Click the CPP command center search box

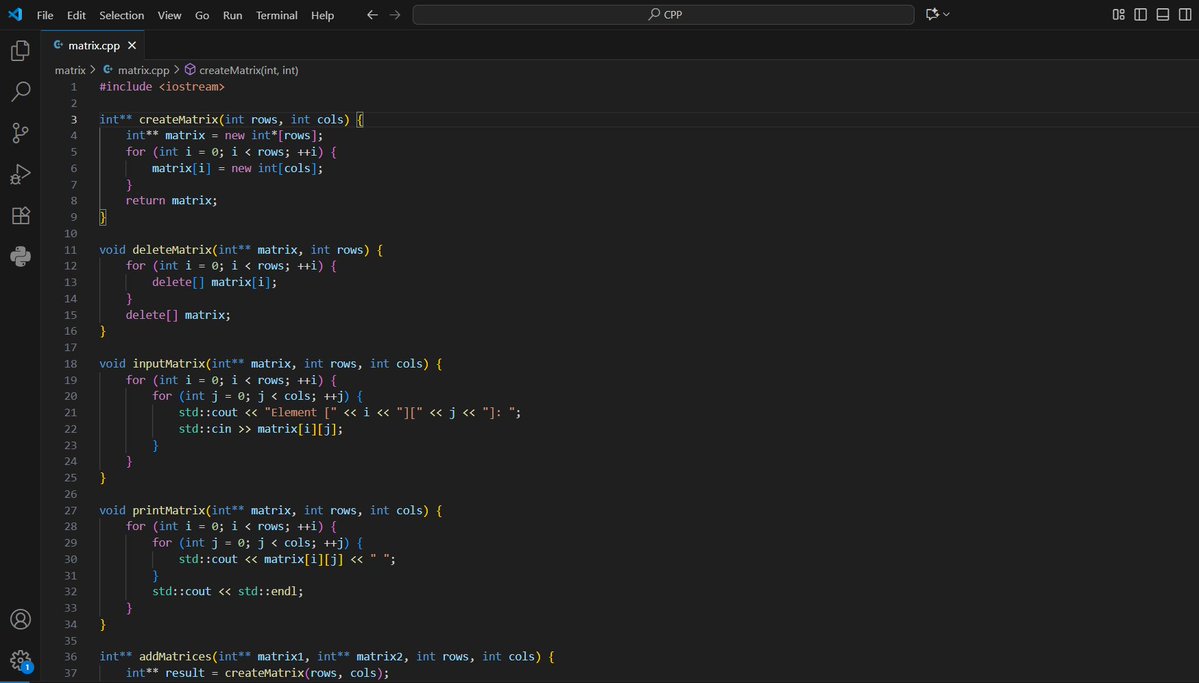point(663,15)
